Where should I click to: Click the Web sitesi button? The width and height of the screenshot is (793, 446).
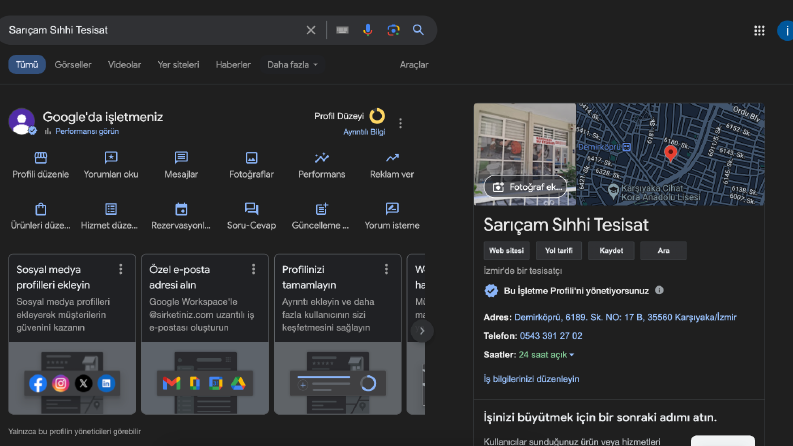(x=506, y=251)
